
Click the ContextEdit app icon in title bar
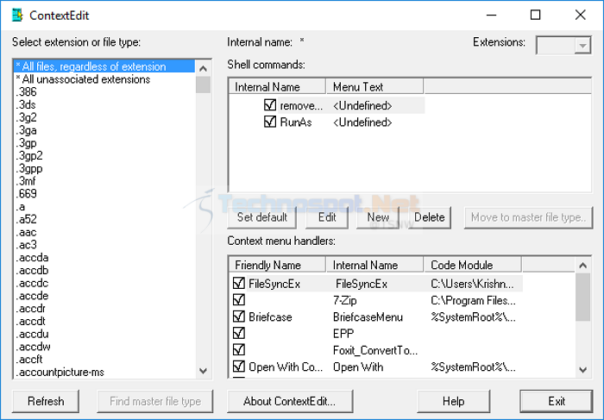(17, 15)
